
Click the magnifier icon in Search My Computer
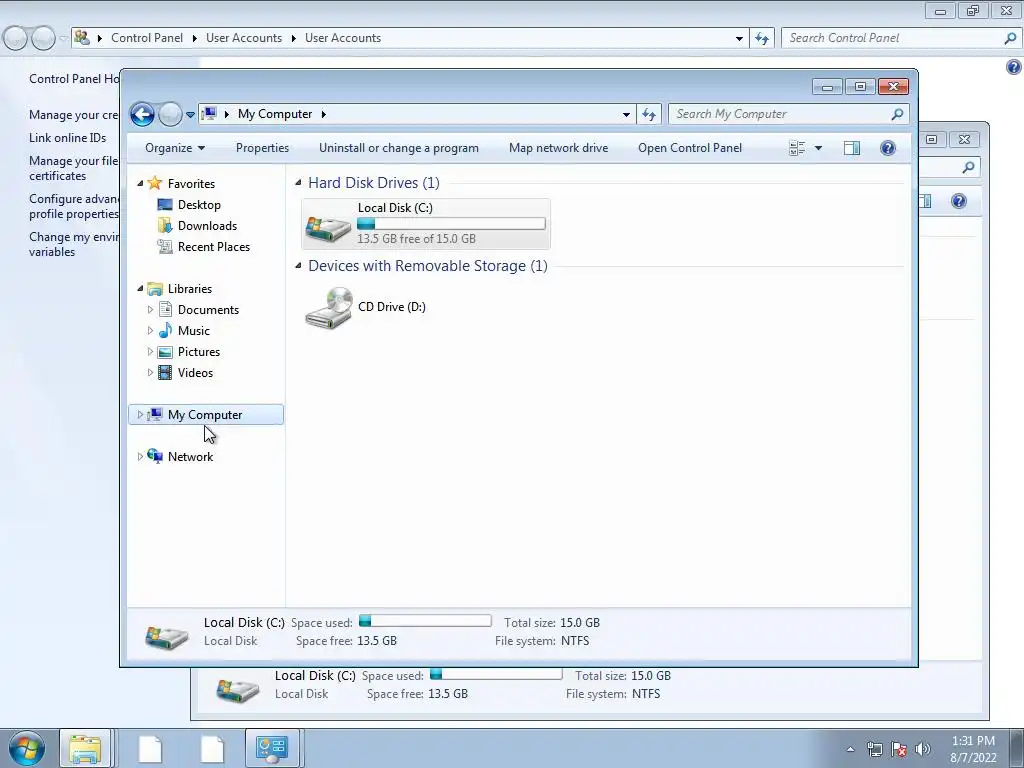897,114
